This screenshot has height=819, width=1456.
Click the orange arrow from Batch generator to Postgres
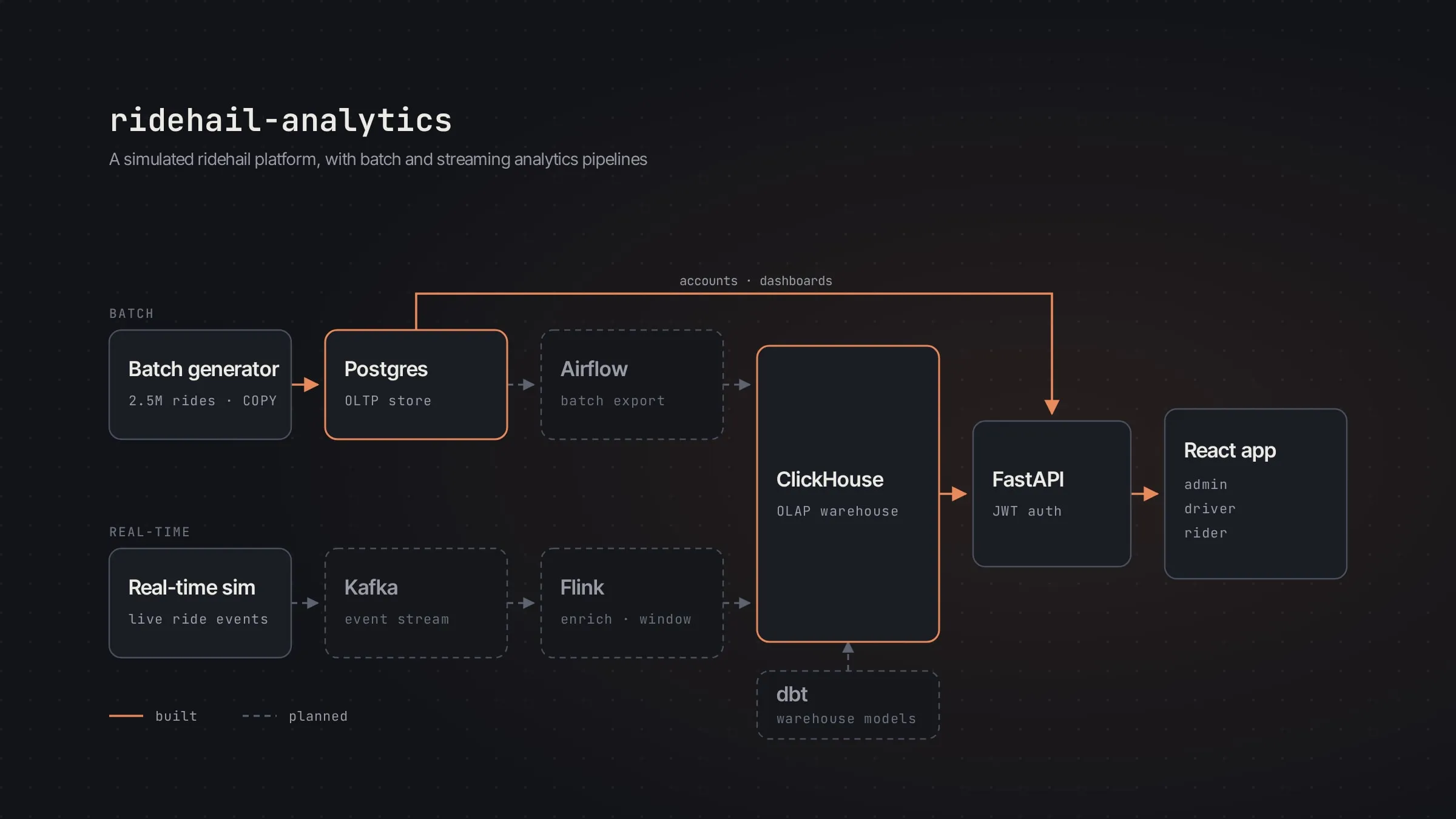point(306,385)
